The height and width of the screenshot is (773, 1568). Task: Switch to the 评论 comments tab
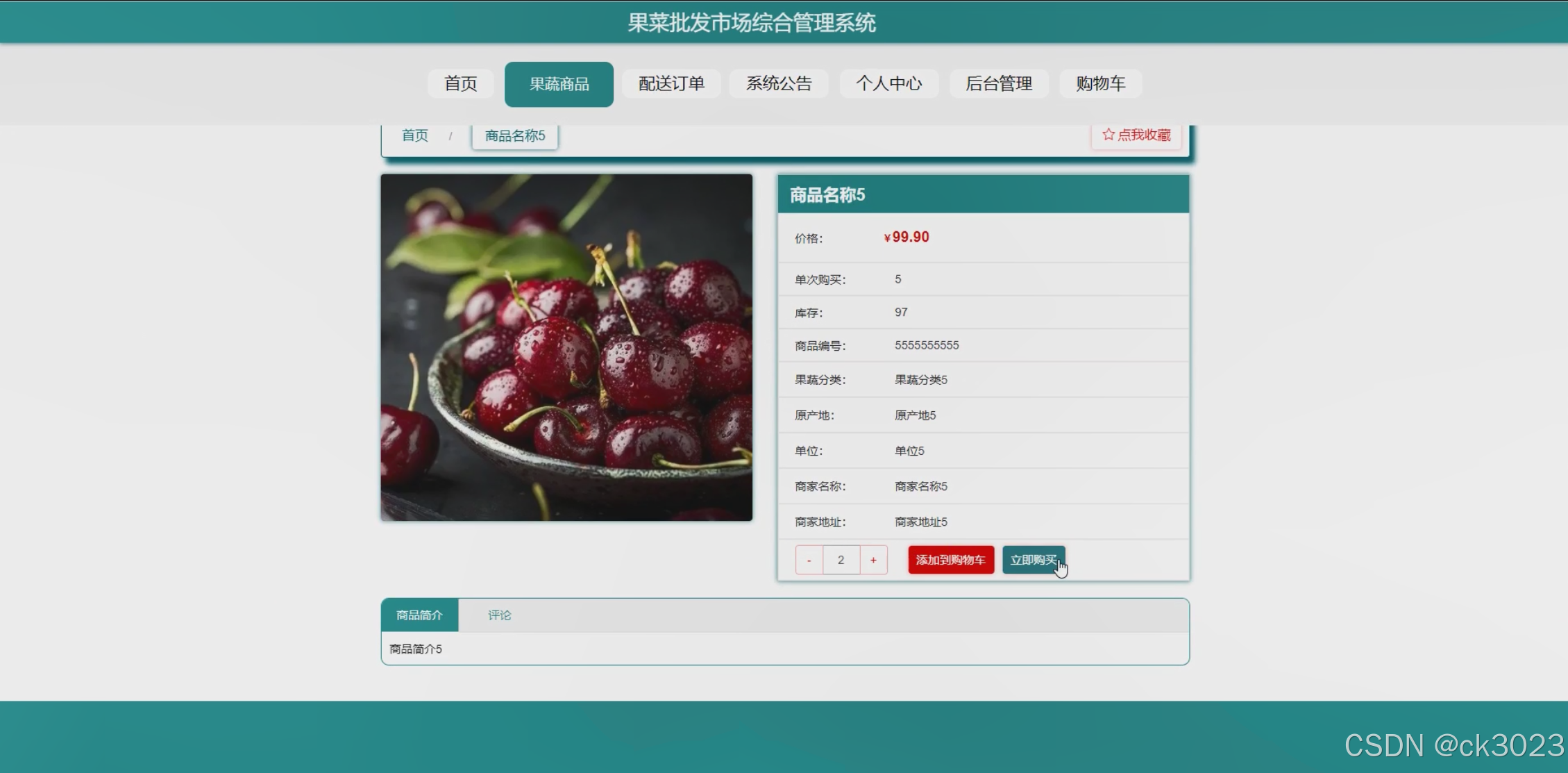pos(499,615)
